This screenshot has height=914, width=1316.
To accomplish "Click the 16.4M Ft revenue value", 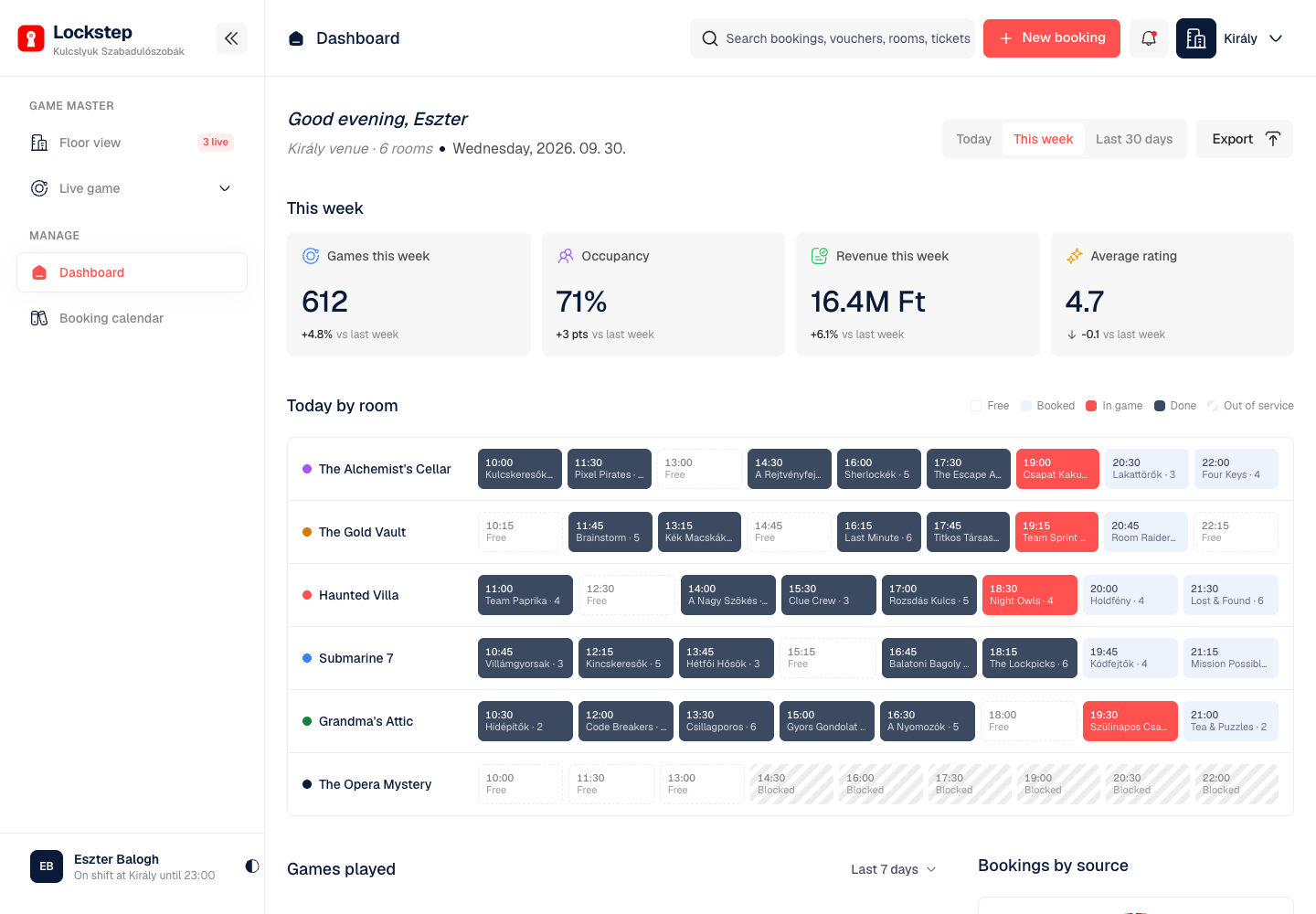I will [x=868, y=302].
